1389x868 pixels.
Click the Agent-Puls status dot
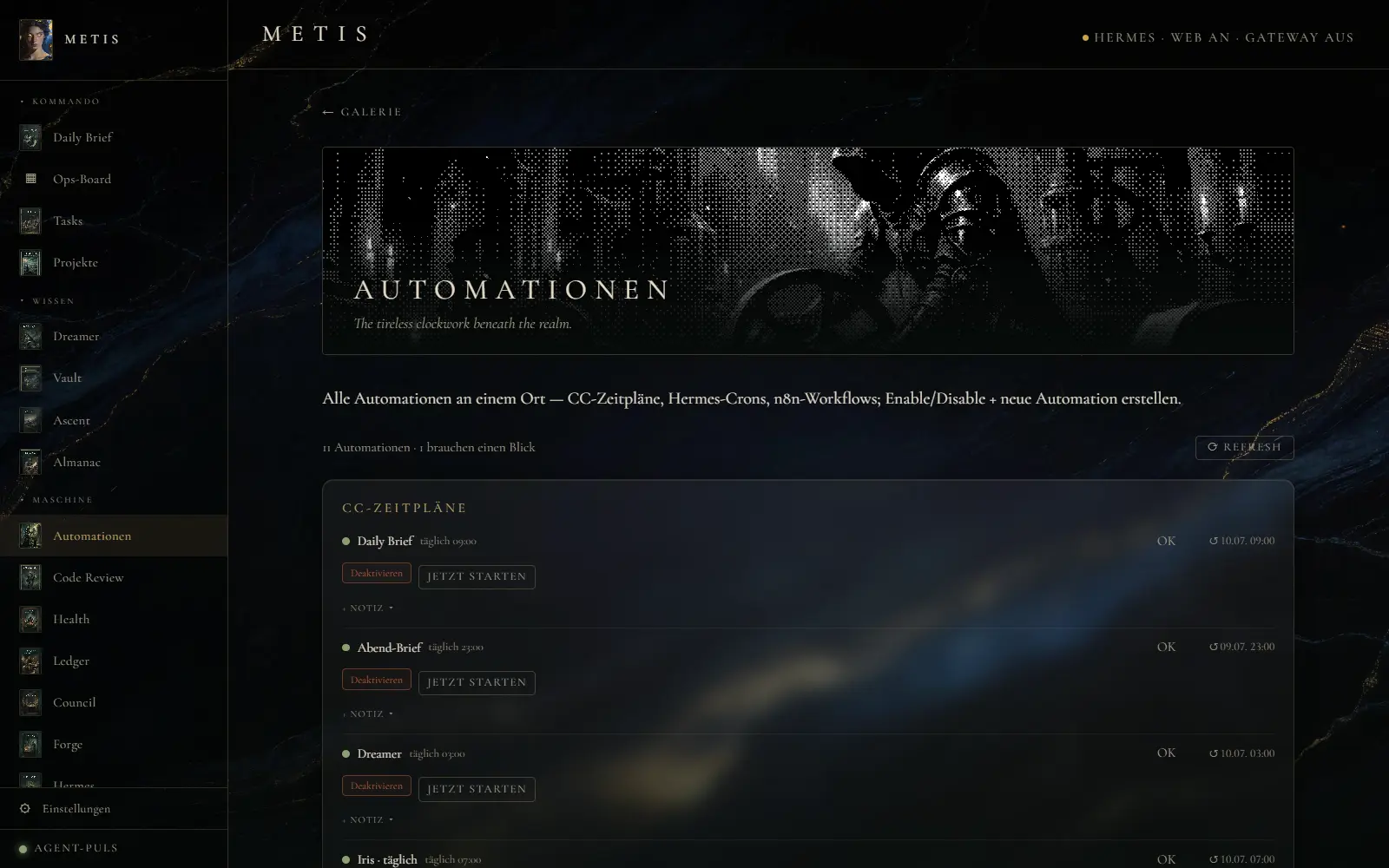tap(23, 849)
